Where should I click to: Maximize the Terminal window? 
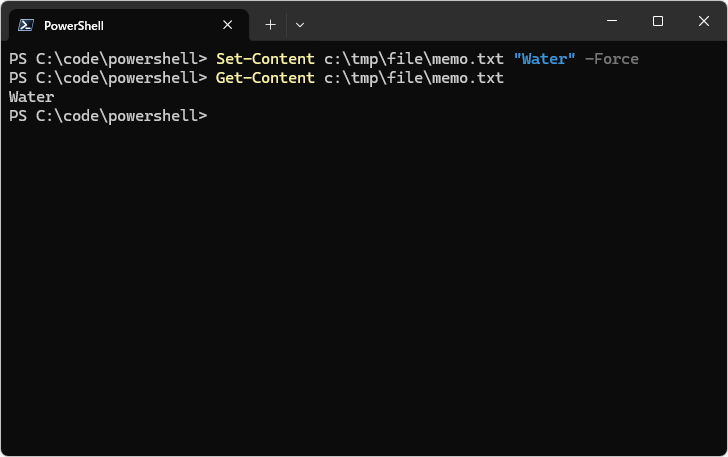[x=657, y=21]
